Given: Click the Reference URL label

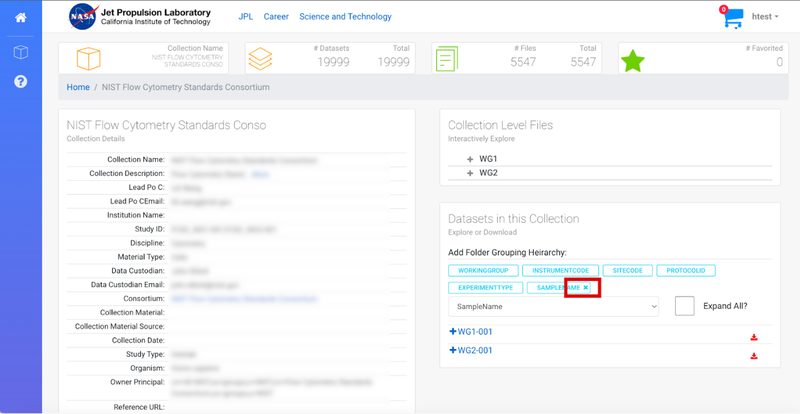Looking at the screenshot, I should [137, 407].
